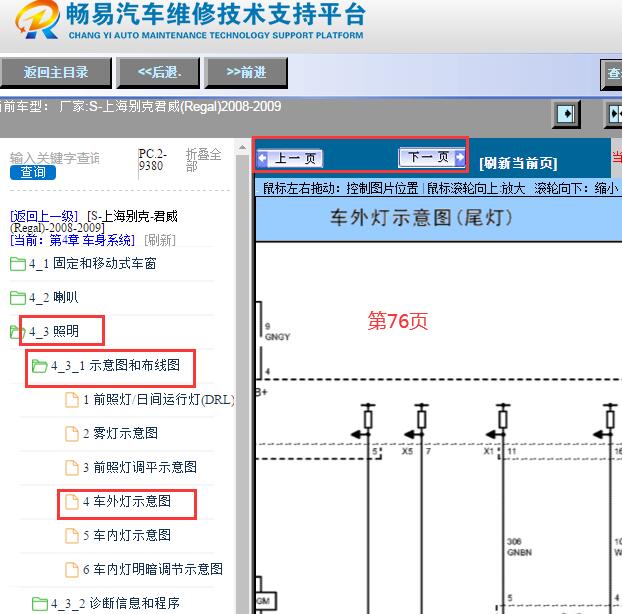Go back with <<后退 button
Screen dimensions: 622x614
point(158,73)
